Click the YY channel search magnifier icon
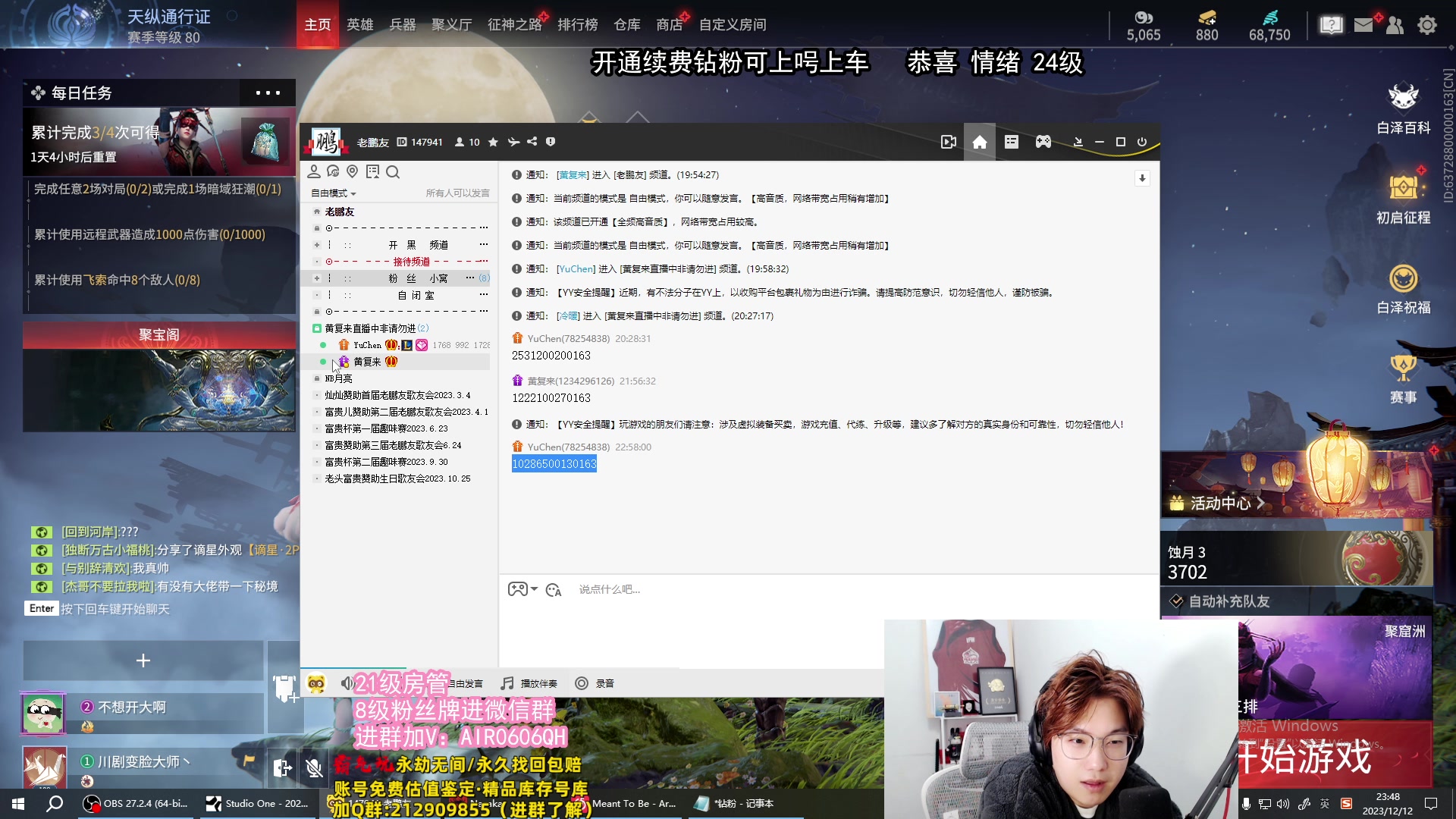Image resolution: width=1456 pixels, height=819 pixels. coord(393,172)
